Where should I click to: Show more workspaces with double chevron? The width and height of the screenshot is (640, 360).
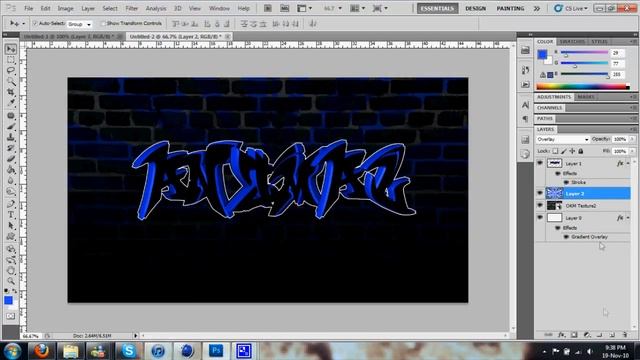click(x=537, y=8)
